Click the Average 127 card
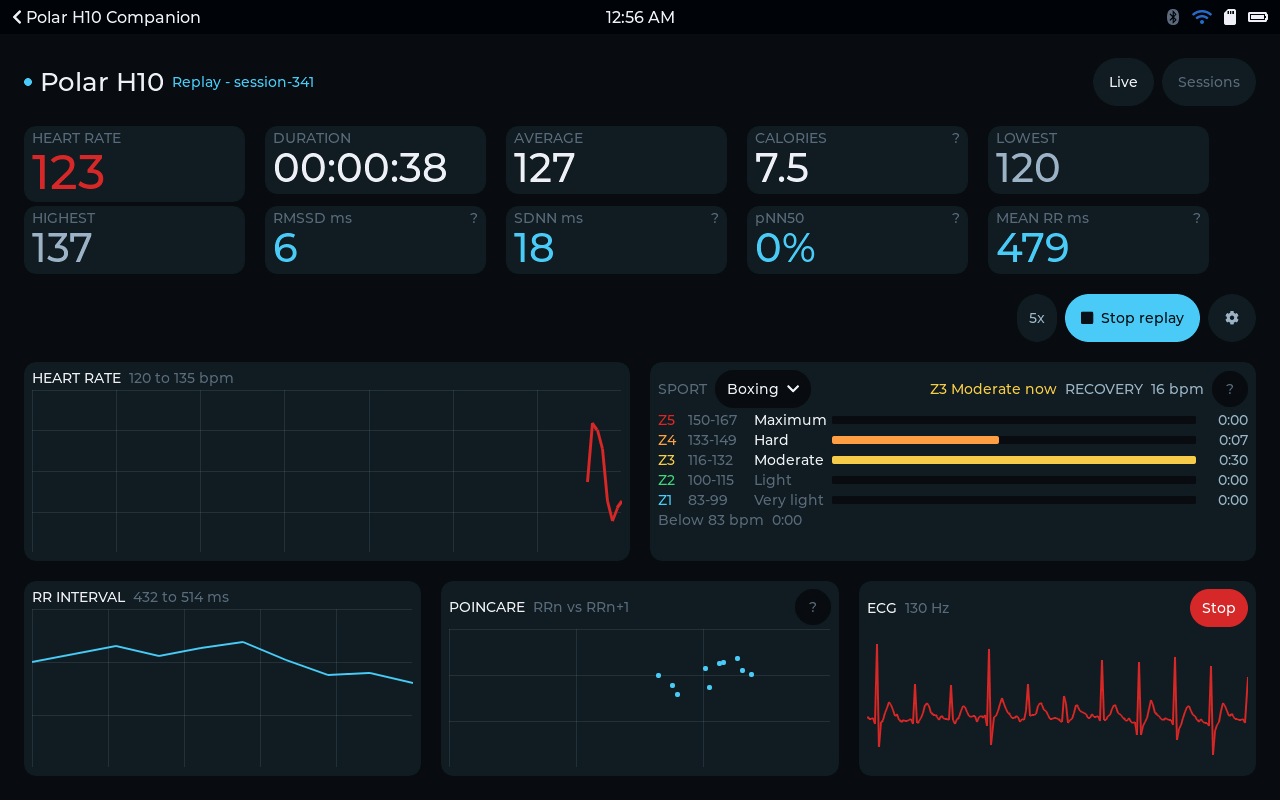This screenshot has height=800, width=1280. pyautogui.click(x=616, y=160)
